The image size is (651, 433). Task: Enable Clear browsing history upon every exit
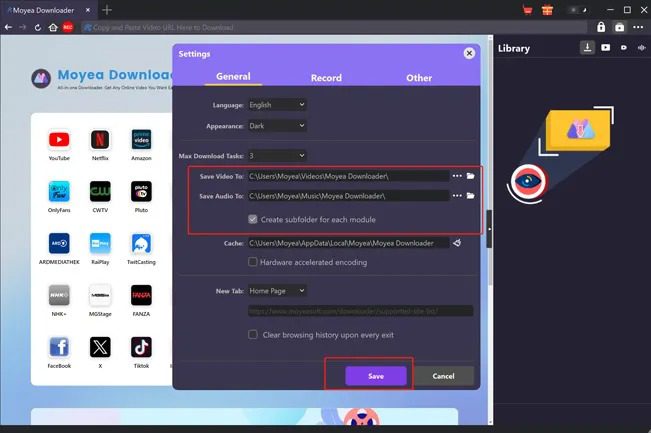tap(253, 334)
